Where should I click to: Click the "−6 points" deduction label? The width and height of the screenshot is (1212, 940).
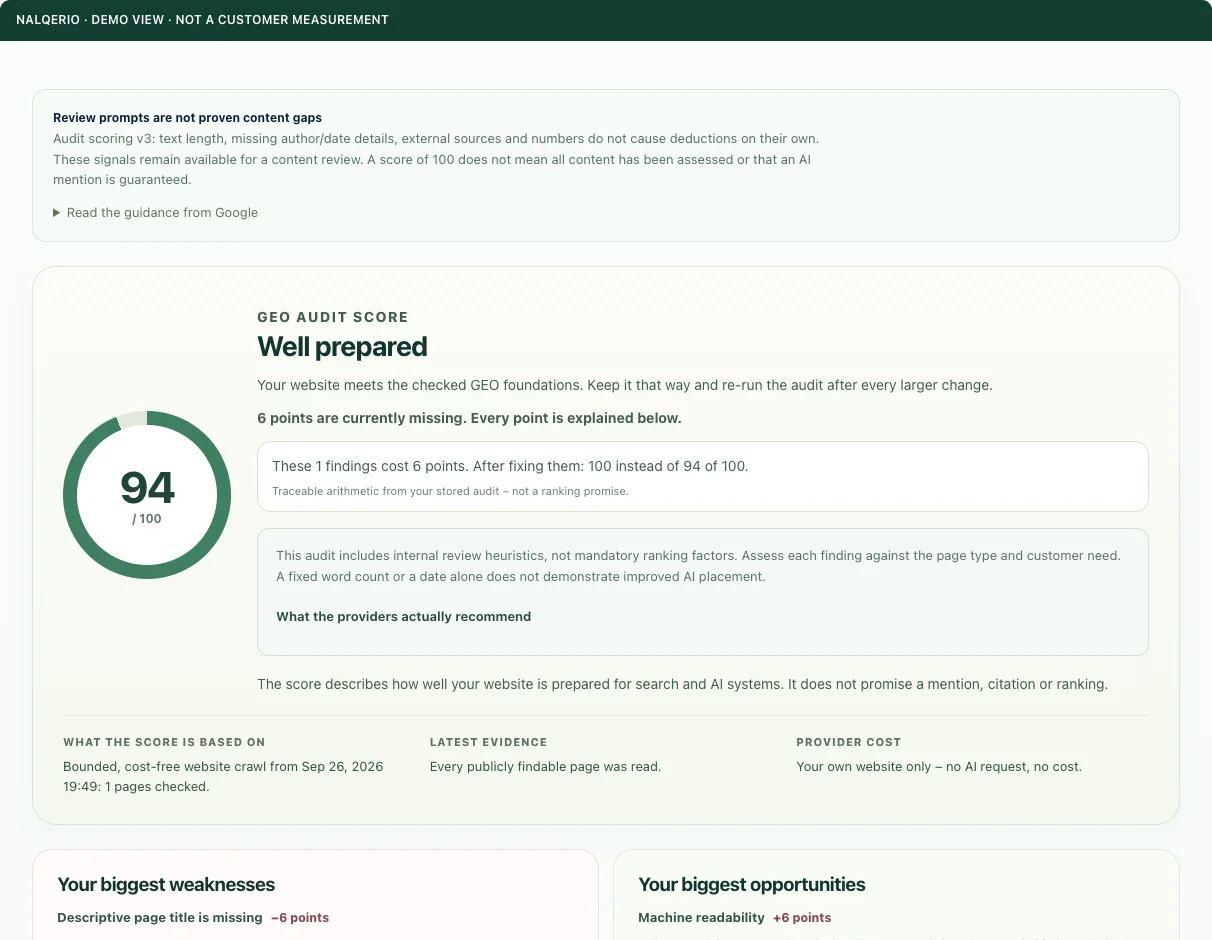click(x=300, y=917)
